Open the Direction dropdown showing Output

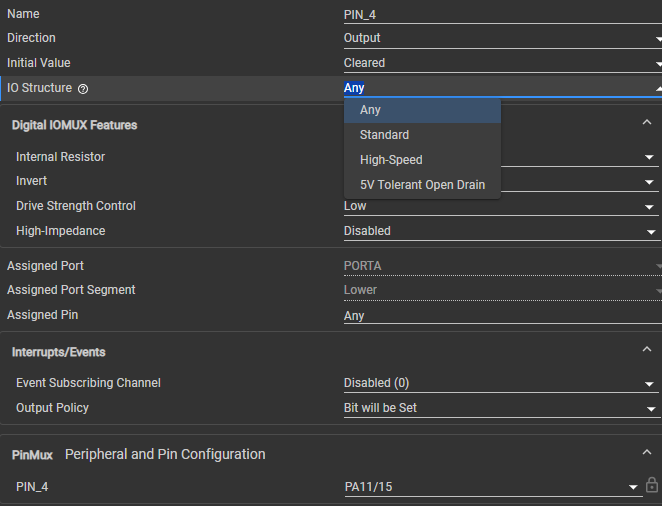click(502, 38)
